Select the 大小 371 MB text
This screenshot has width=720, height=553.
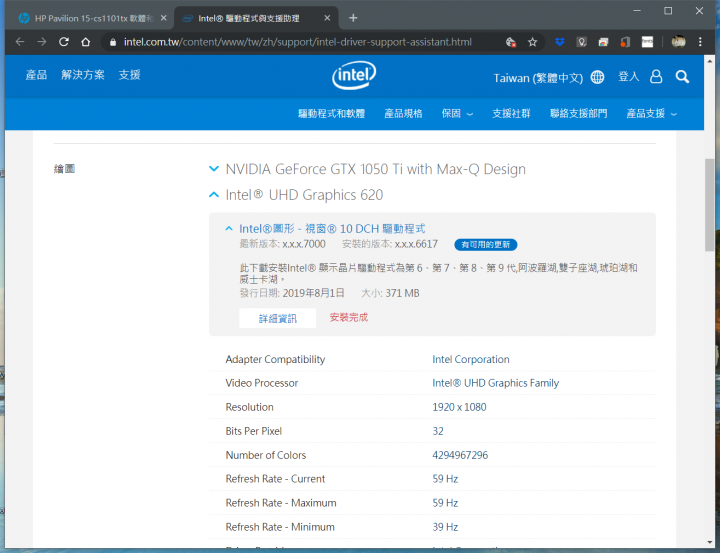[390, 293]
